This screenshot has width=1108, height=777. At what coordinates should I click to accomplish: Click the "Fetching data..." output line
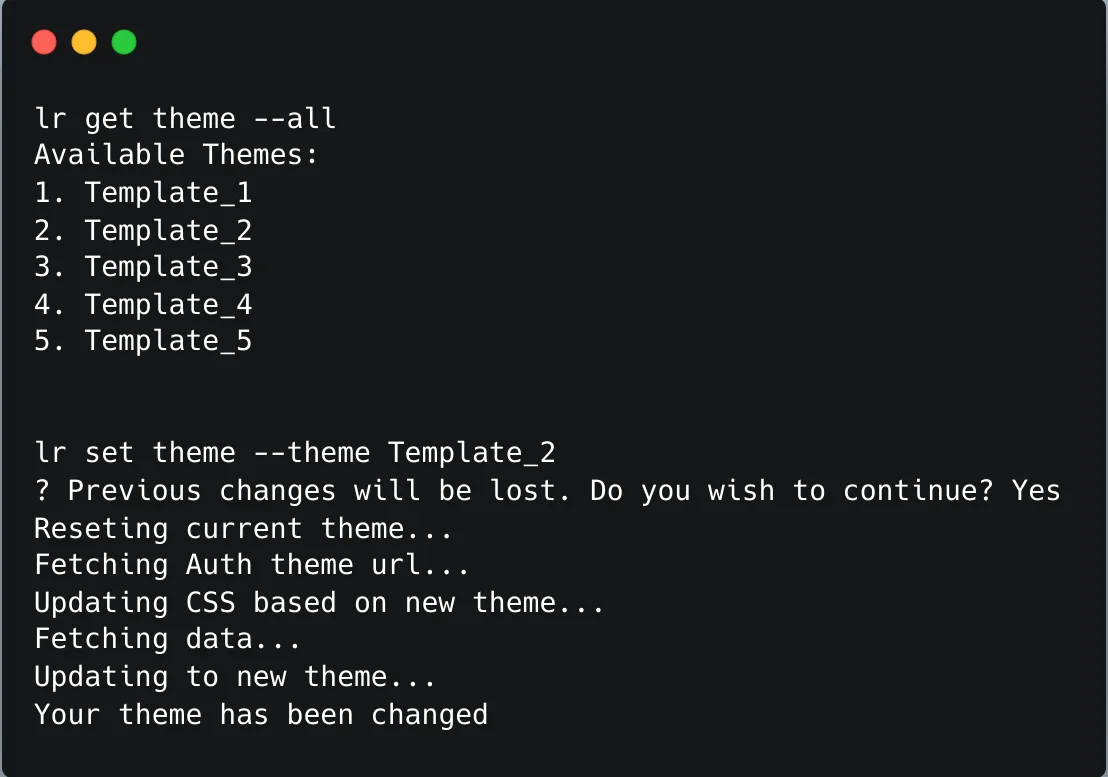pyautogui.click(x=168, y=639)
